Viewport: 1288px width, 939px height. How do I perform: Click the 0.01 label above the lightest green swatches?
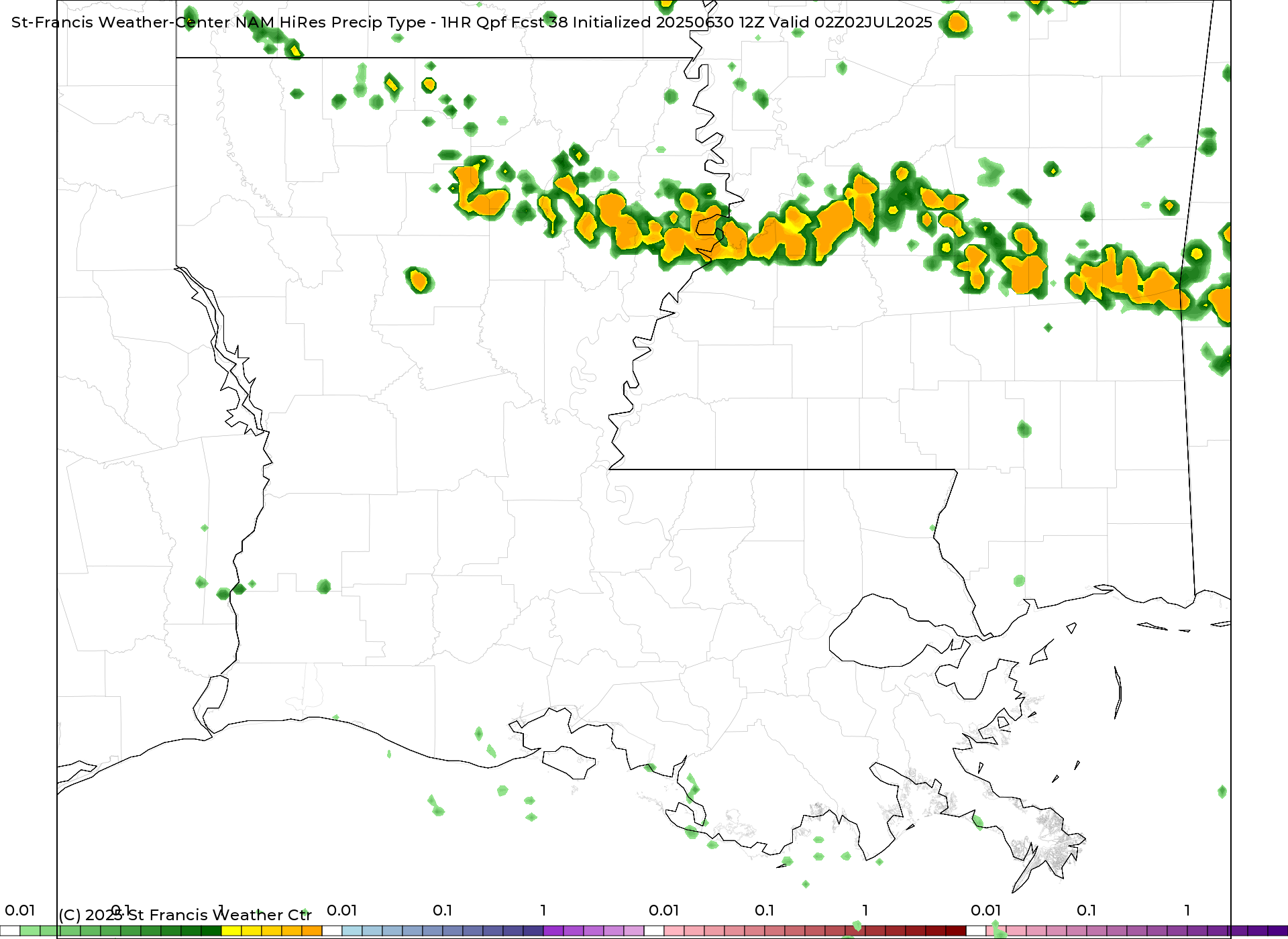pos(20,910)
